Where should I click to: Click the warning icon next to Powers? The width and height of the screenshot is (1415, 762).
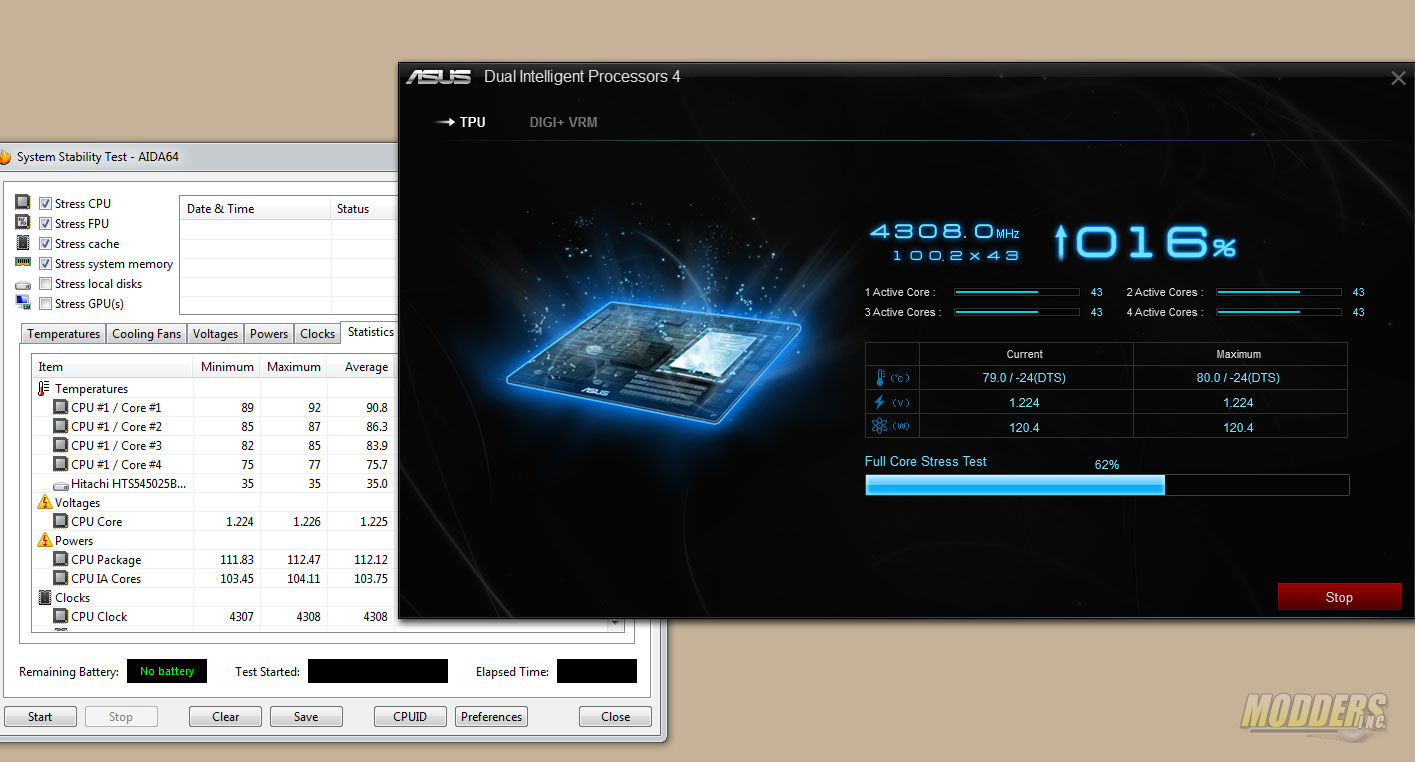pos(44,540)
